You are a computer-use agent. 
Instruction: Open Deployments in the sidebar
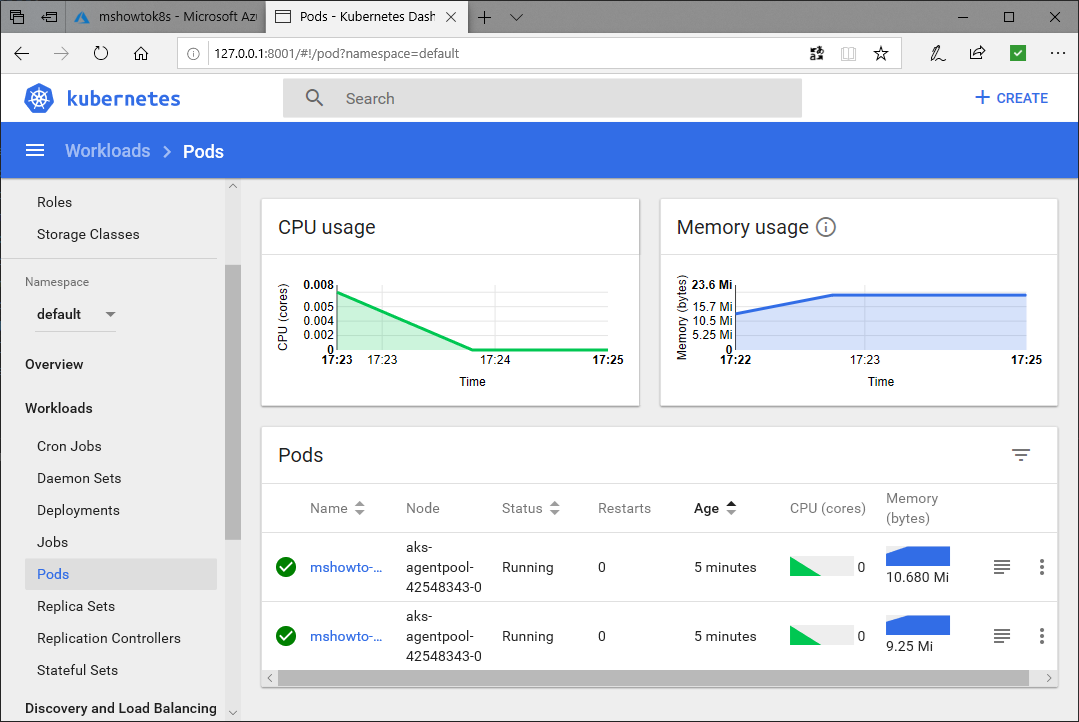78,510
